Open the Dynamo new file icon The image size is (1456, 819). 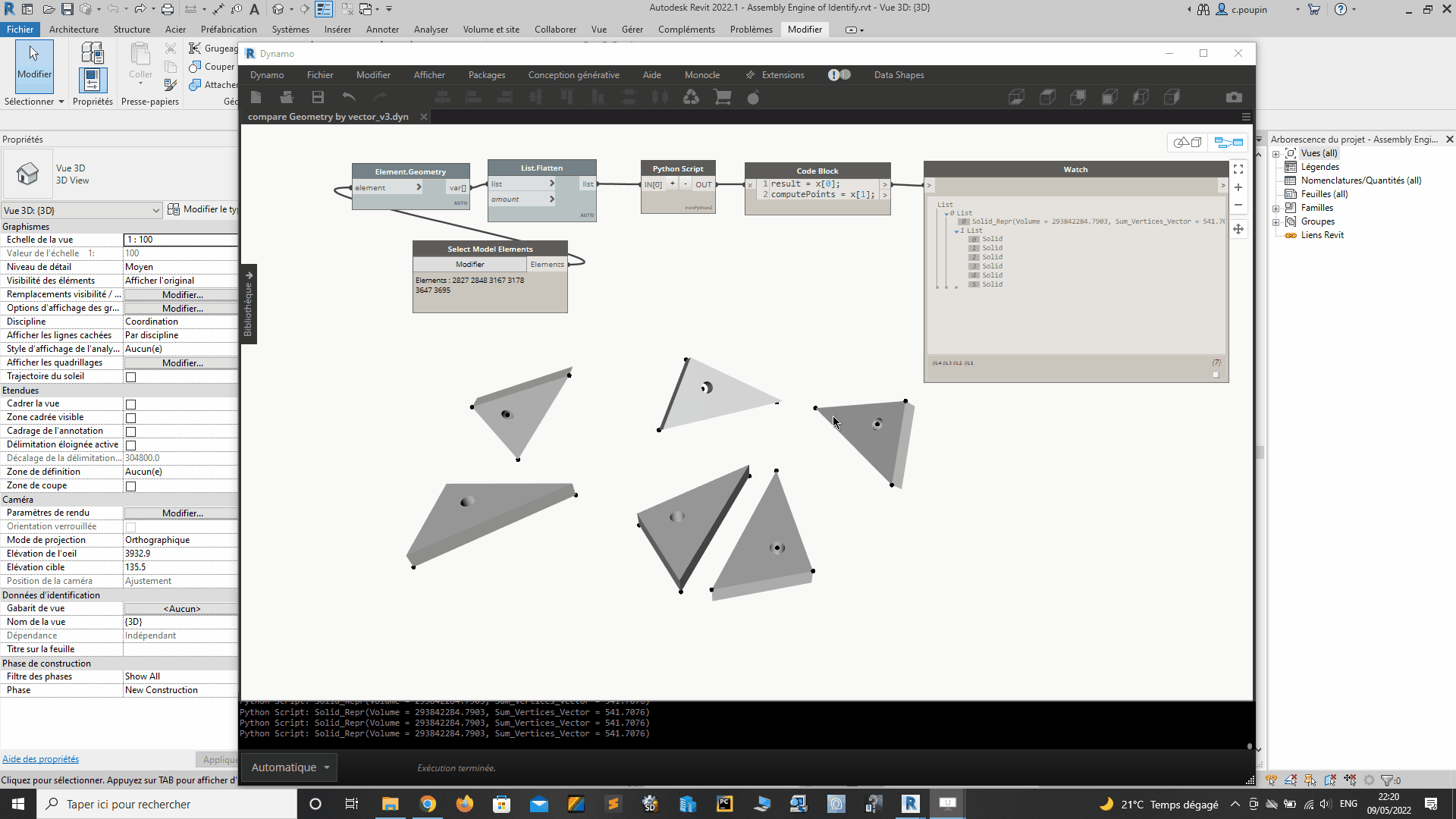click(256, 97)
